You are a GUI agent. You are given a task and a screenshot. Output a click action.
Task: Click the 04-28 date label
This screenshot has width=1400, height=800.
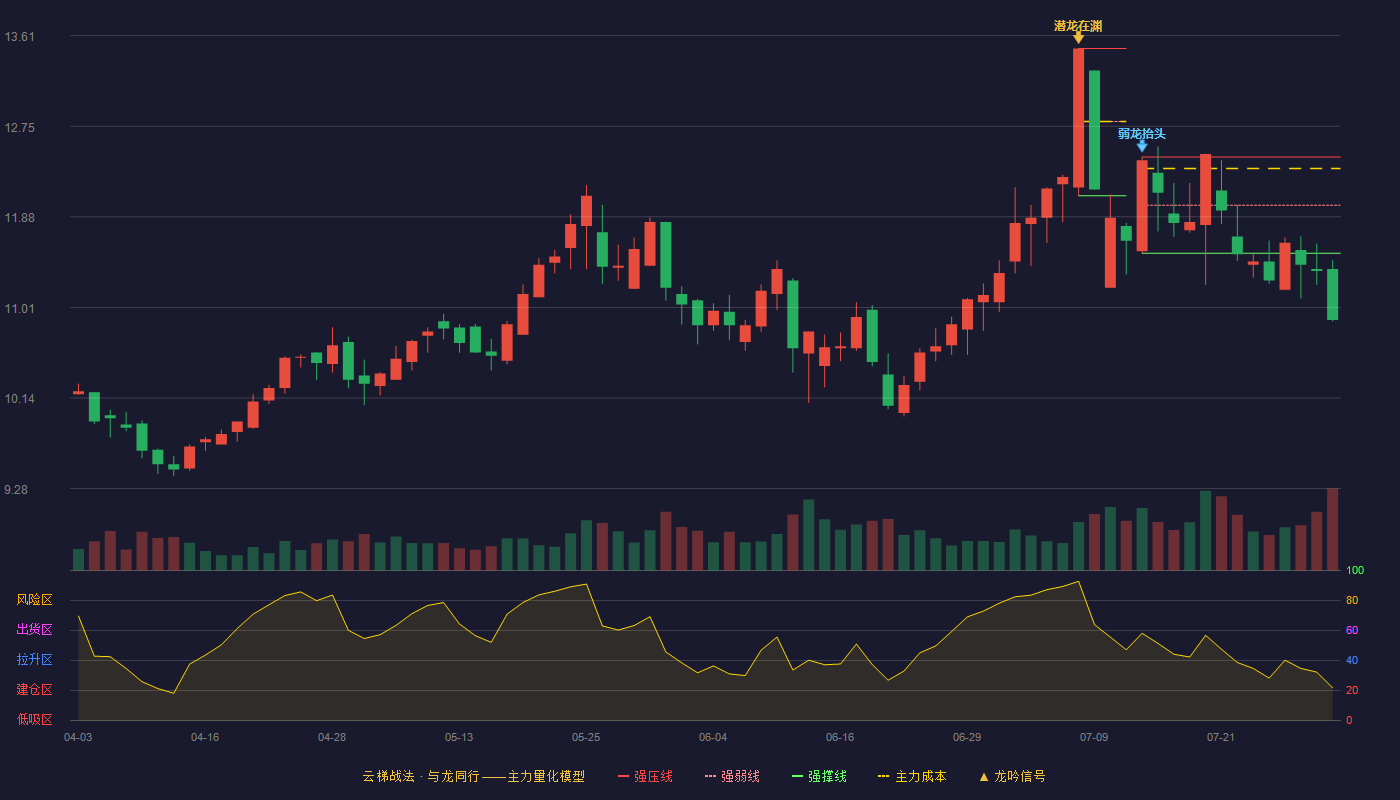point(332,737)
